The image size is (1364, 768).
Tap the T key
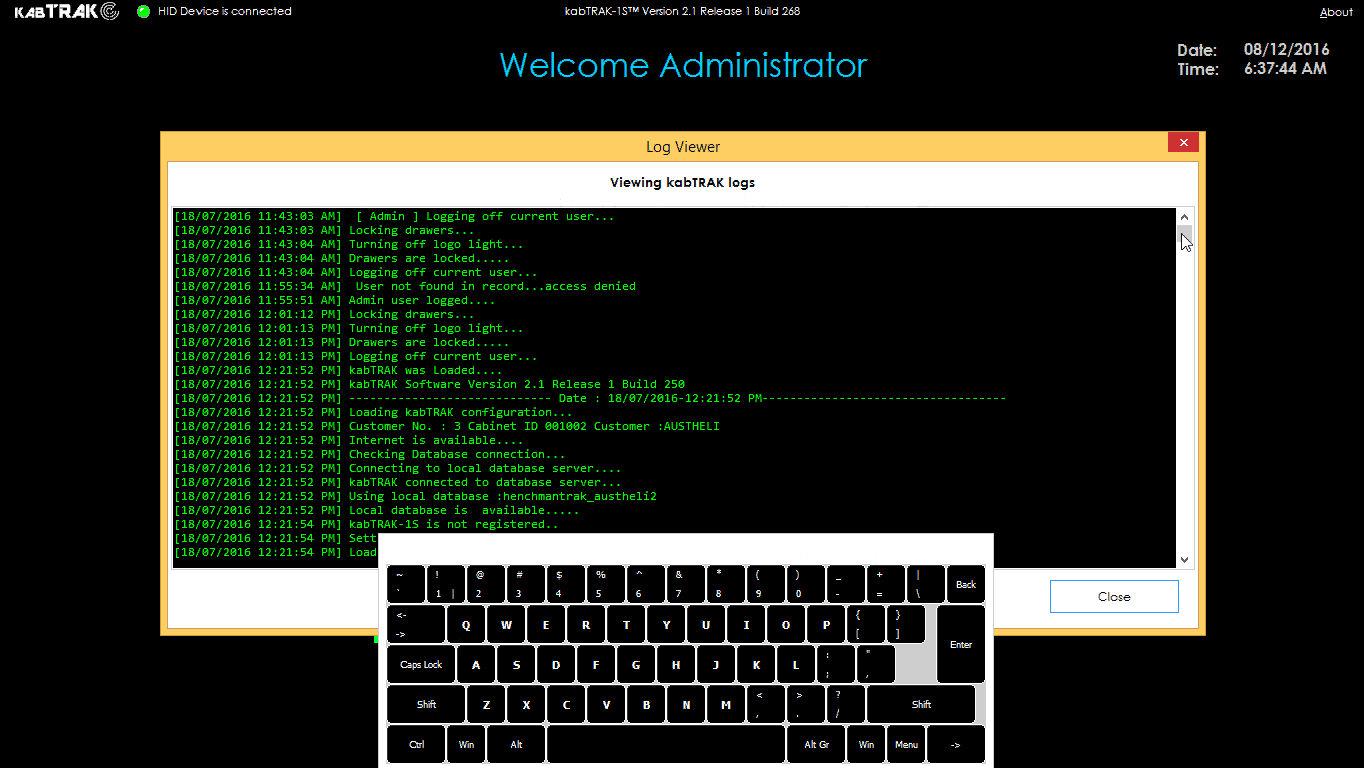coord(626,624)
